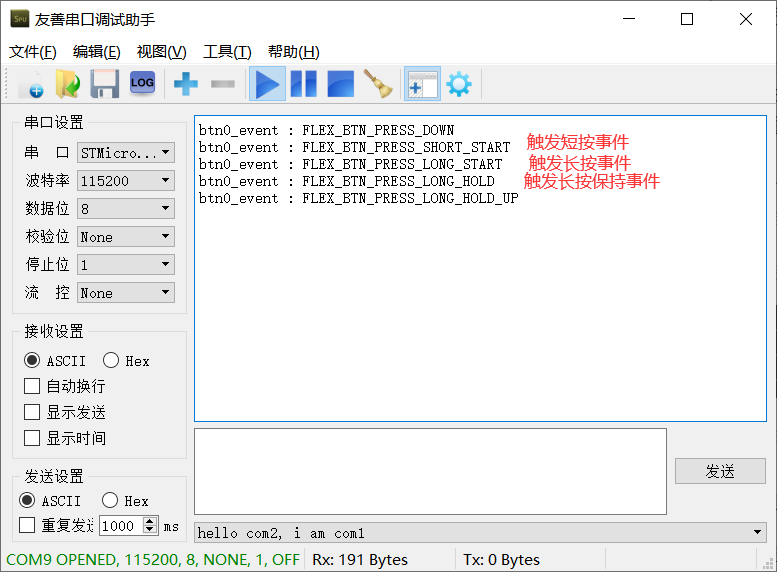Click the 发送 send button
This screenshot has width=777, height=572.
(x=720, y=471)
